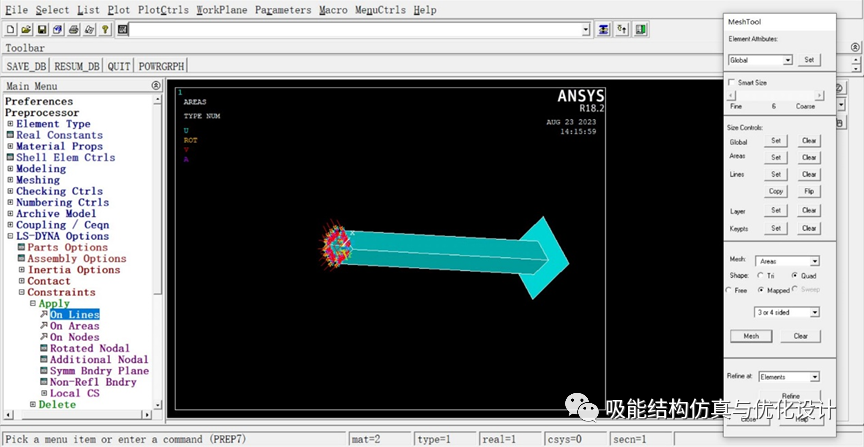864x447 pixels.
Task: Click the Open ANSYS File folder icon
Action: 26,29
